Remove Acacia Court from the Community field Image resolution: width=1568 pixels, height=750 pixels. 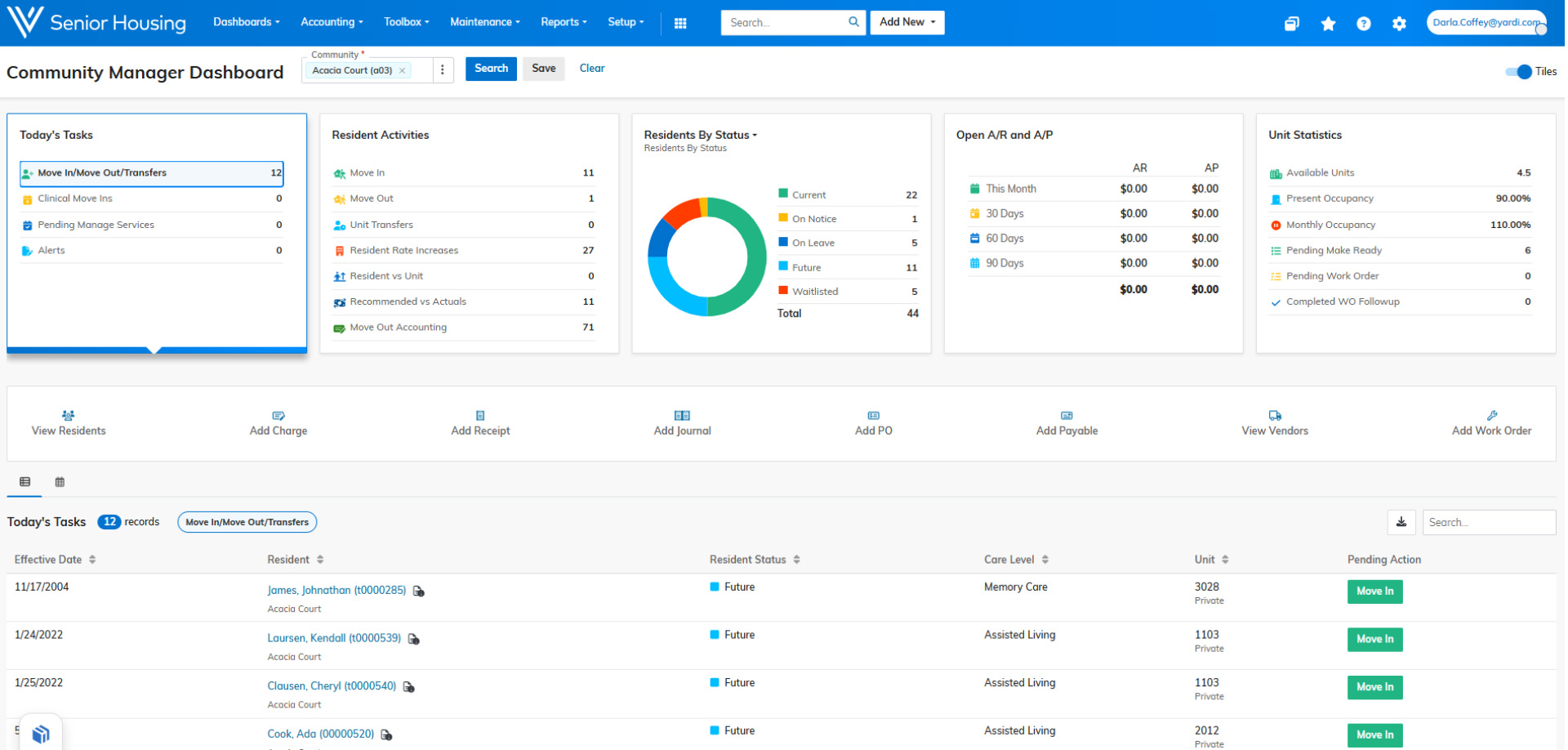[x=402, y=70]
